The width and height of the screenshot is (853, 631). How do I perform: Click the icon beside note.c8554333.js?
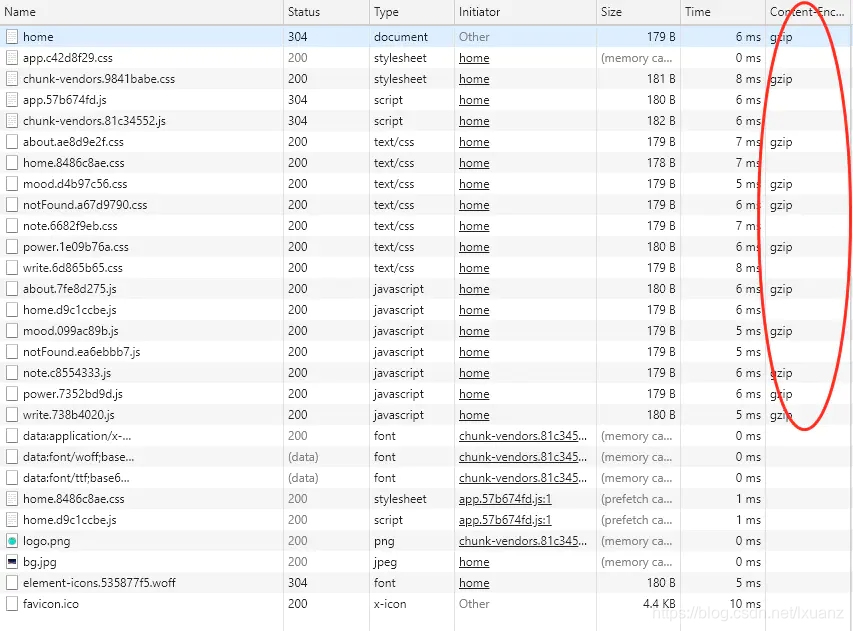click(11, 373)
